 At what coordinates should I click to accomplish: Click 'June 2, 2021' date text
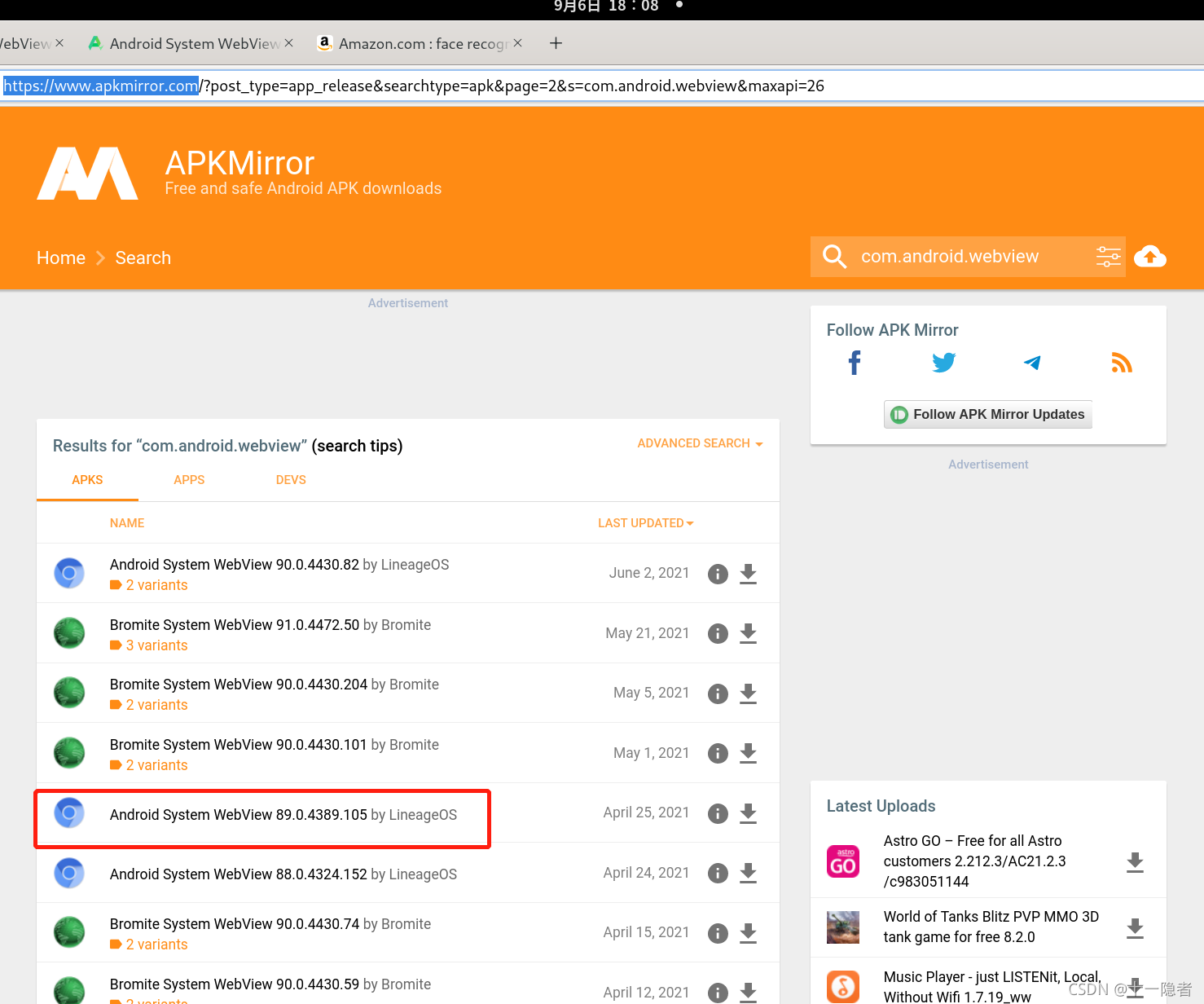649,573
